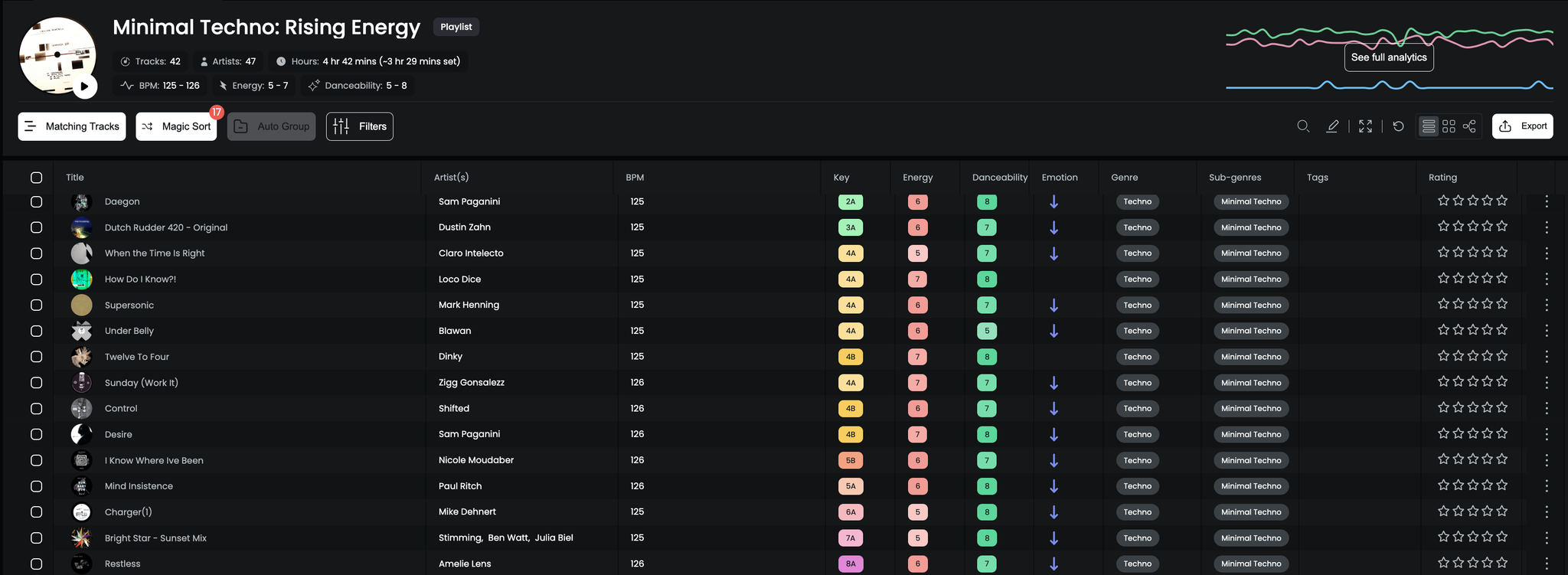Switch to graph node view
1568x575 pixels.
1469,126
